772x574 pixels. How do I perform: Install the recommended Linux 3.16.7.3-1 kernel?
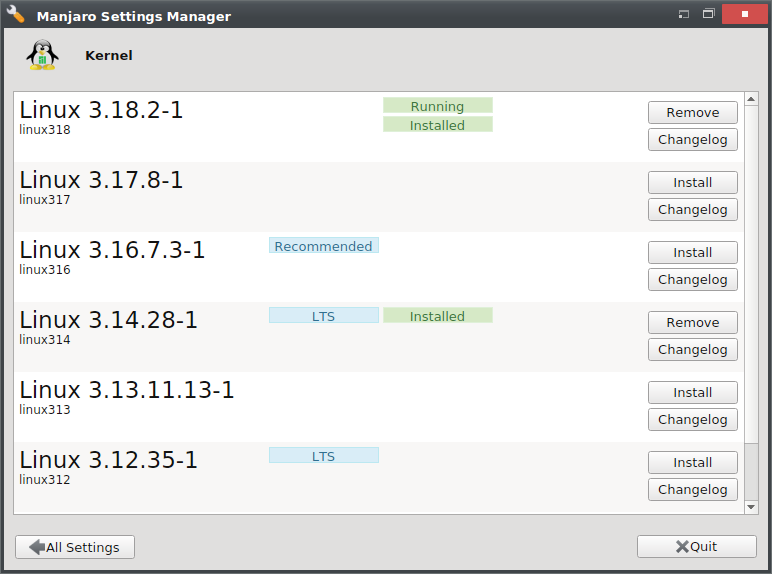coord(692,252)
